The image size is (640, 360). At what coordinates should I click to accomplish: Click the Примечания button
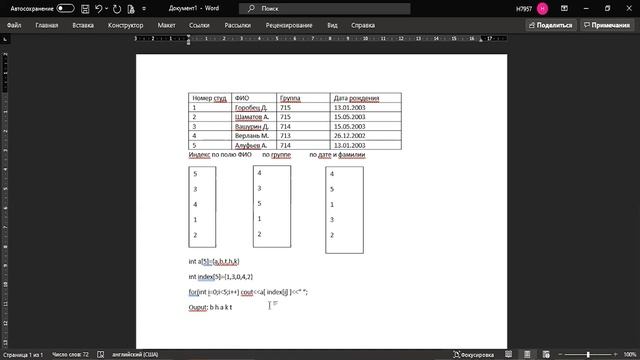(x=607, y=25)
